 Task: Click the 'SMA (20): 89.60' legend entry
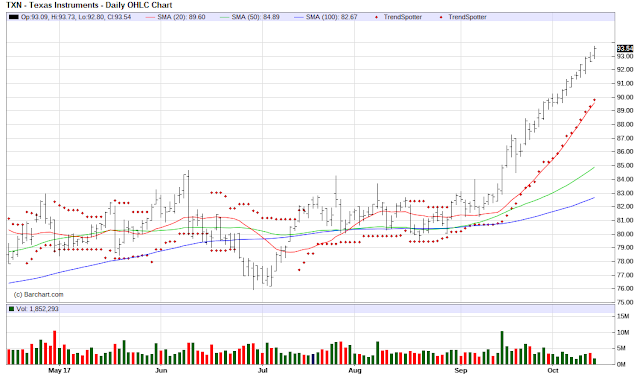pos(176,17)
